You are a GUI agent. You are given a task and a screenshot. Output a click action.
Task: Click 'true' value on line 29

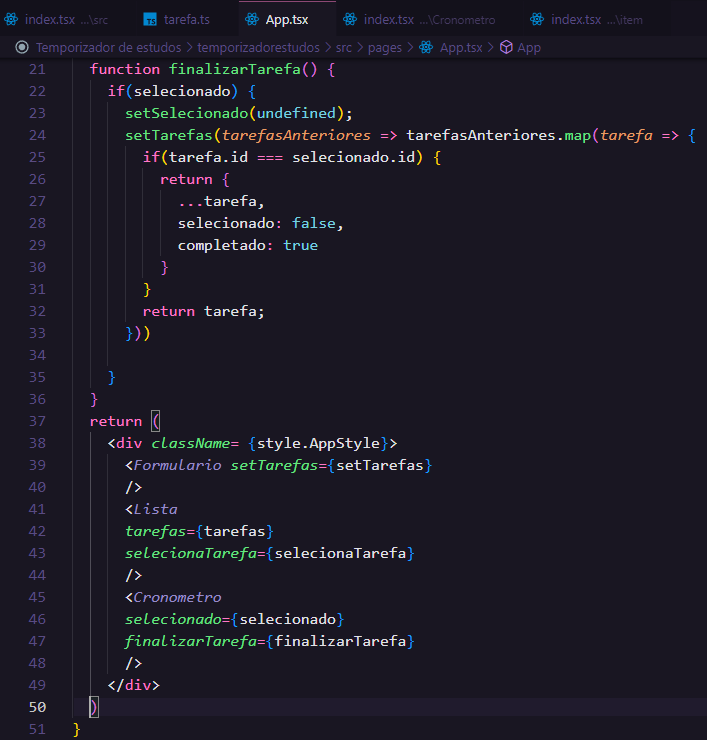coord(300,245)
